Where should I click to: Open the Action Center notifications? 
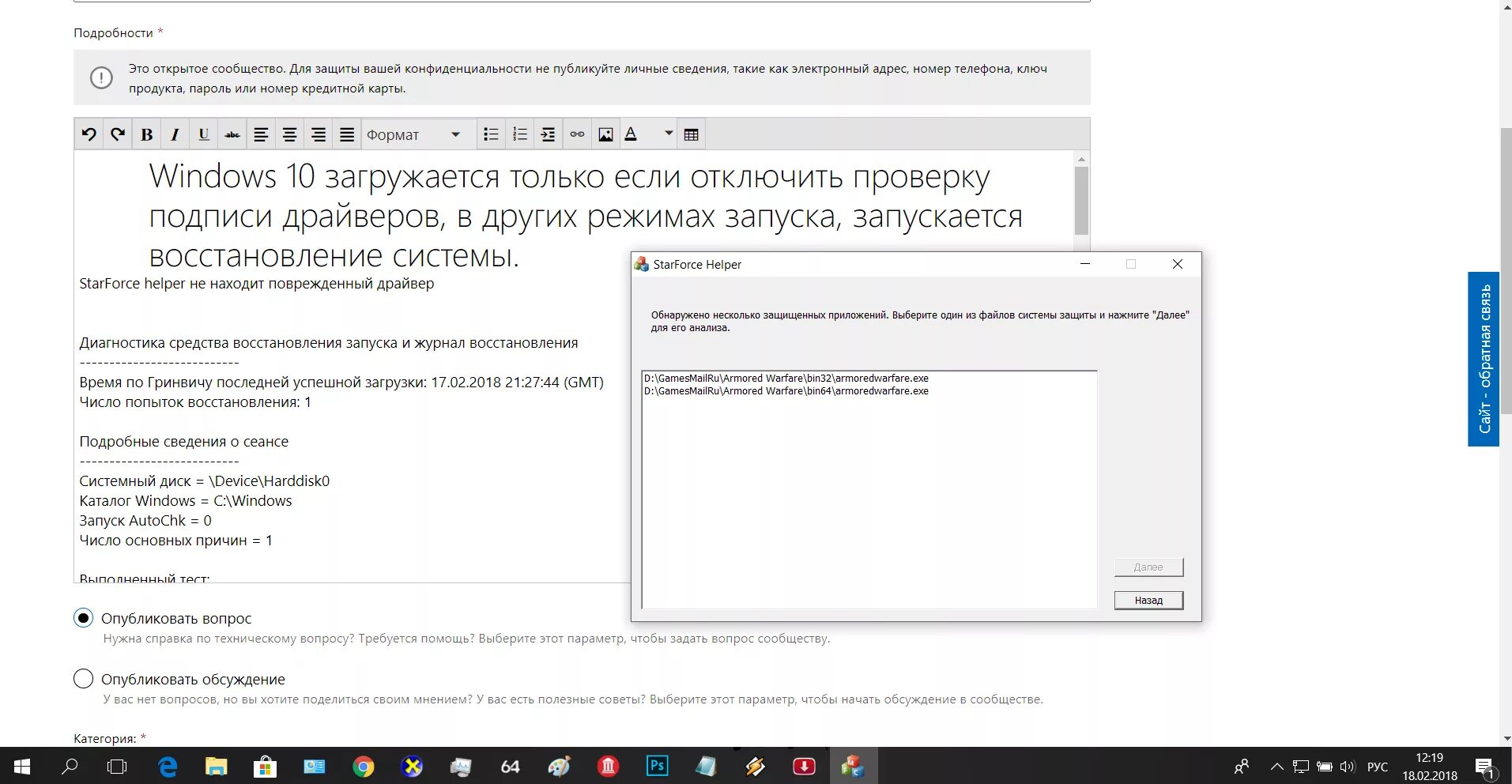(1485, 766)
